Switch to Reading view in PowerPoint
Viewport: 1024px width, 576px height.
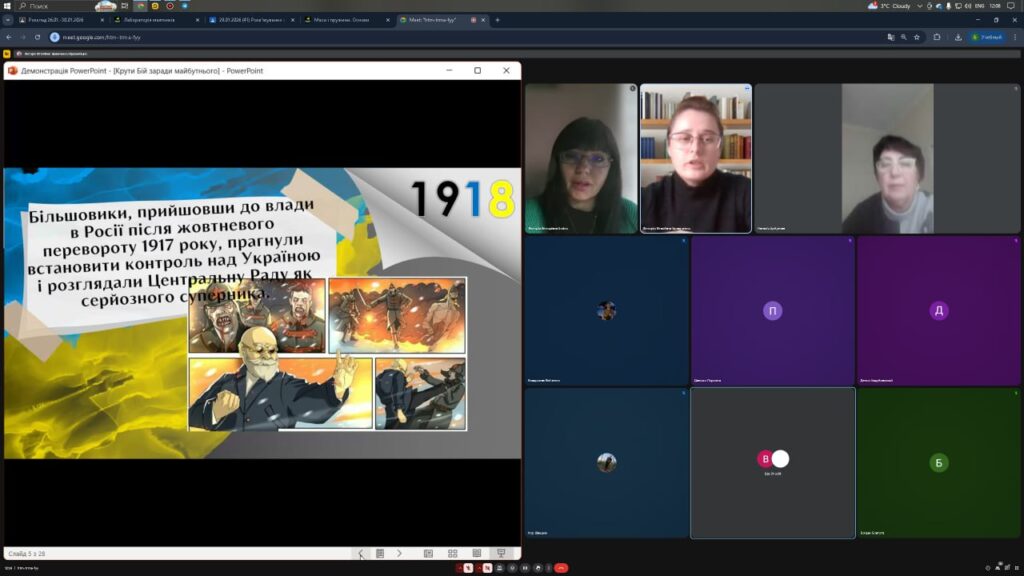click(x=476, y=553)
